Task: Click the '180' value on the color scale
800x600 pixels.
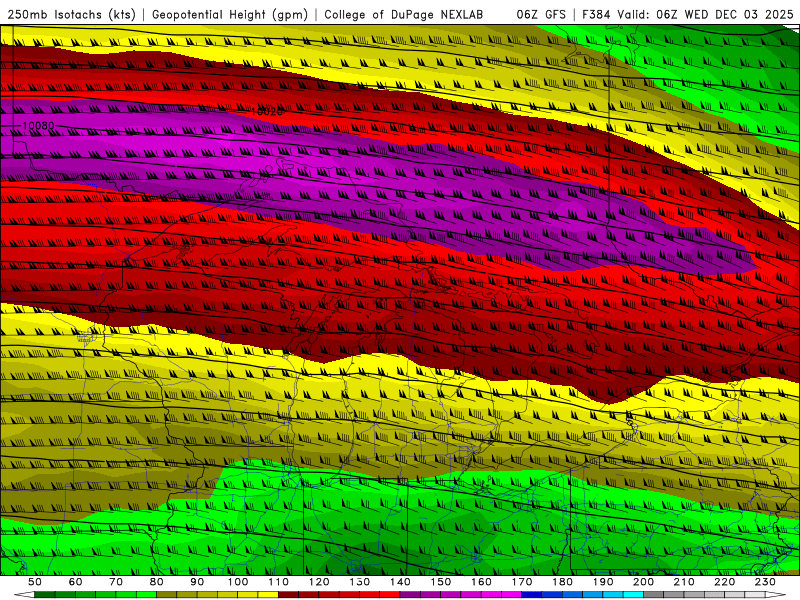Action: coord(562,582)
